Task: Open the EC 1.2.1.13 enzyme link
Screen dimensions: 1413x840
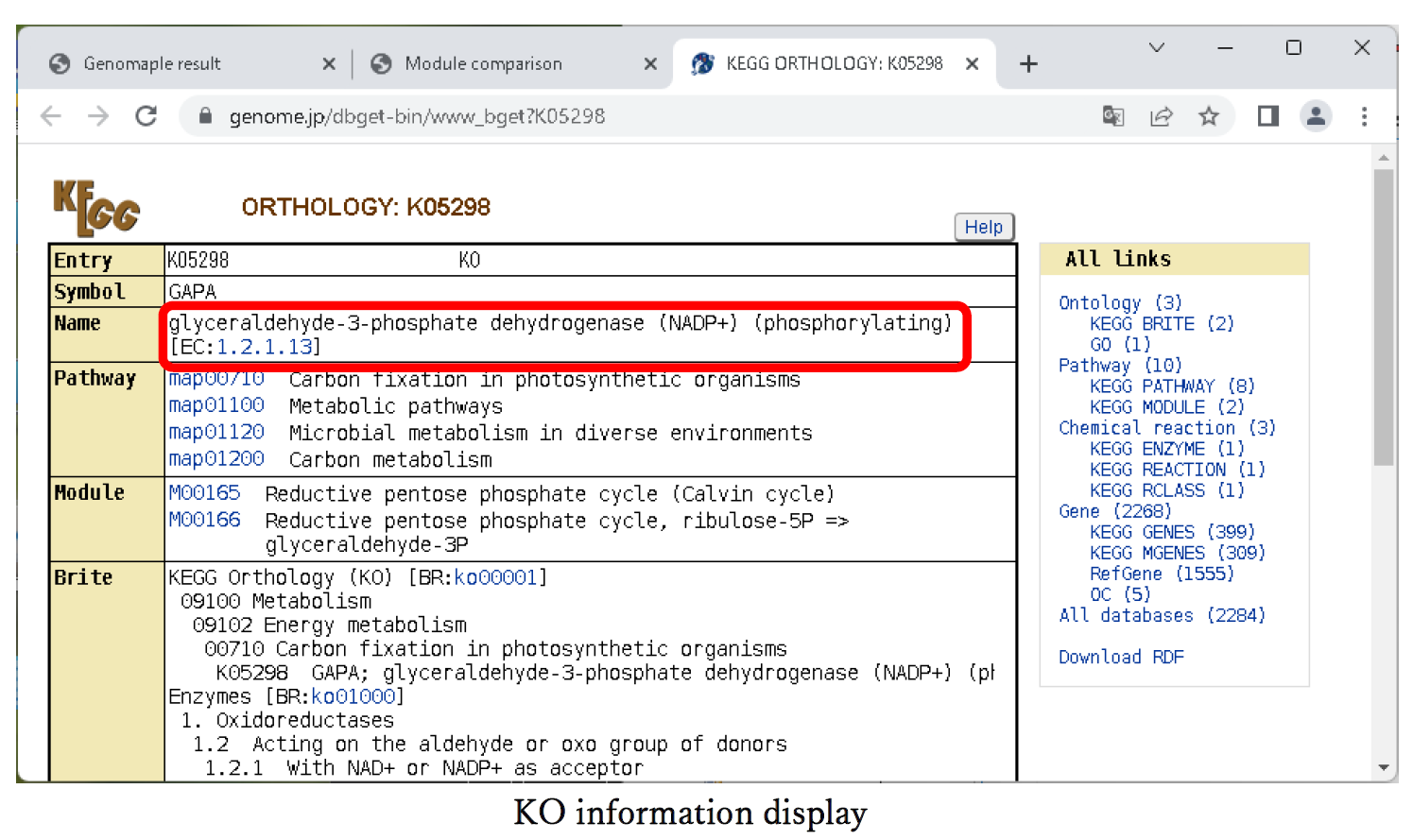Action: (x=265, y=347)
